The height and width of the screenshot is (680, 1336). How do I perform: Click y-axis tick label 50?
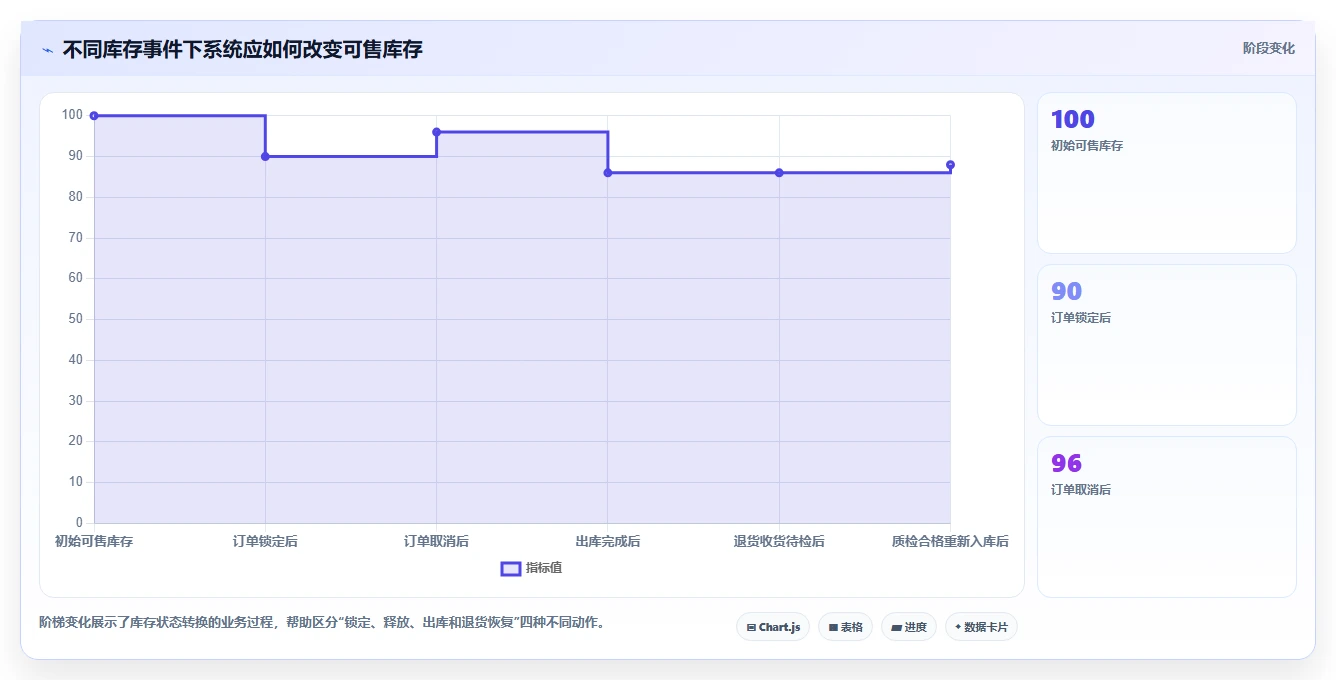click(76, 319)
